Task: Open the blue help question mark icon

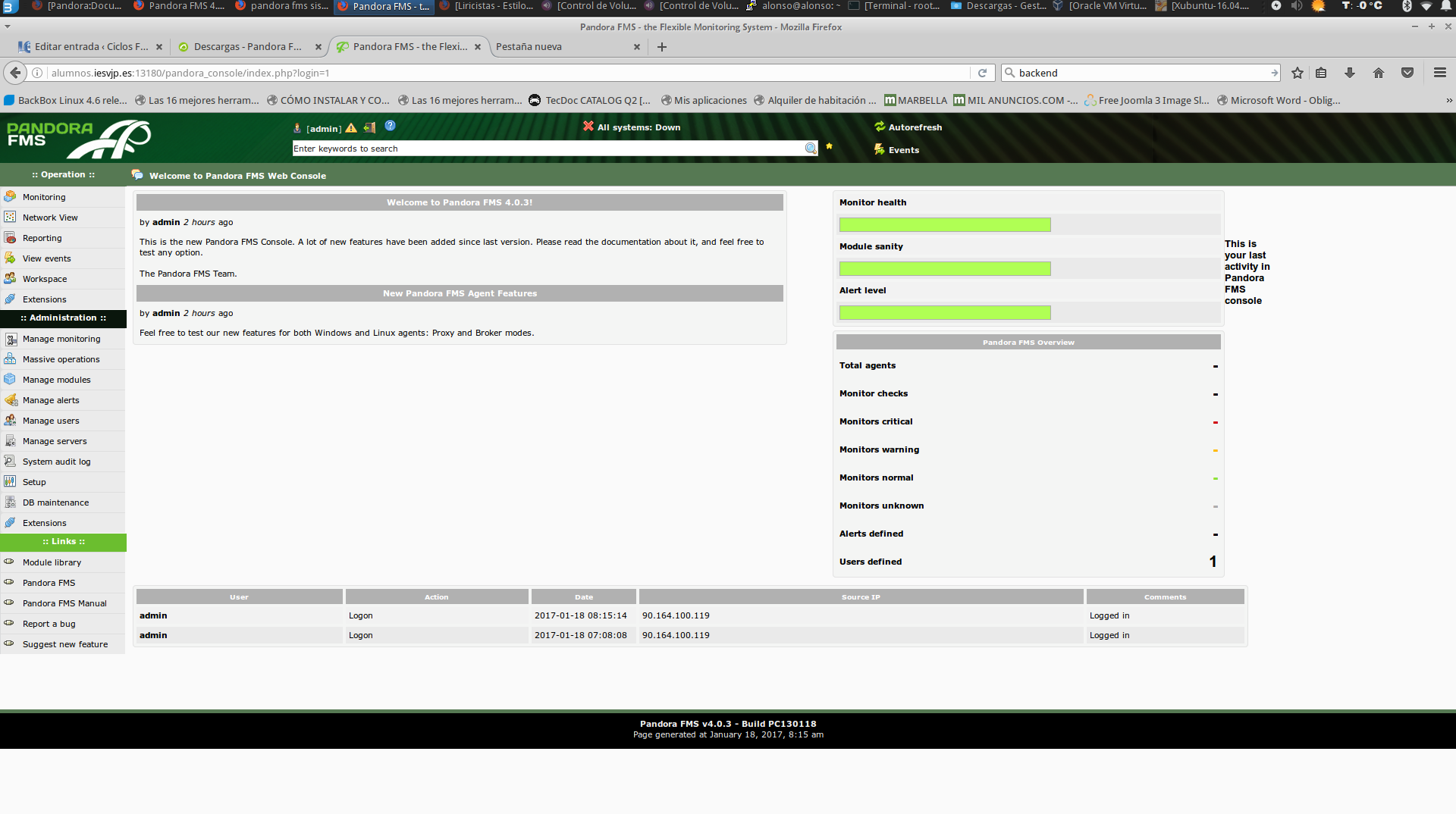Action: pos(390,126)
